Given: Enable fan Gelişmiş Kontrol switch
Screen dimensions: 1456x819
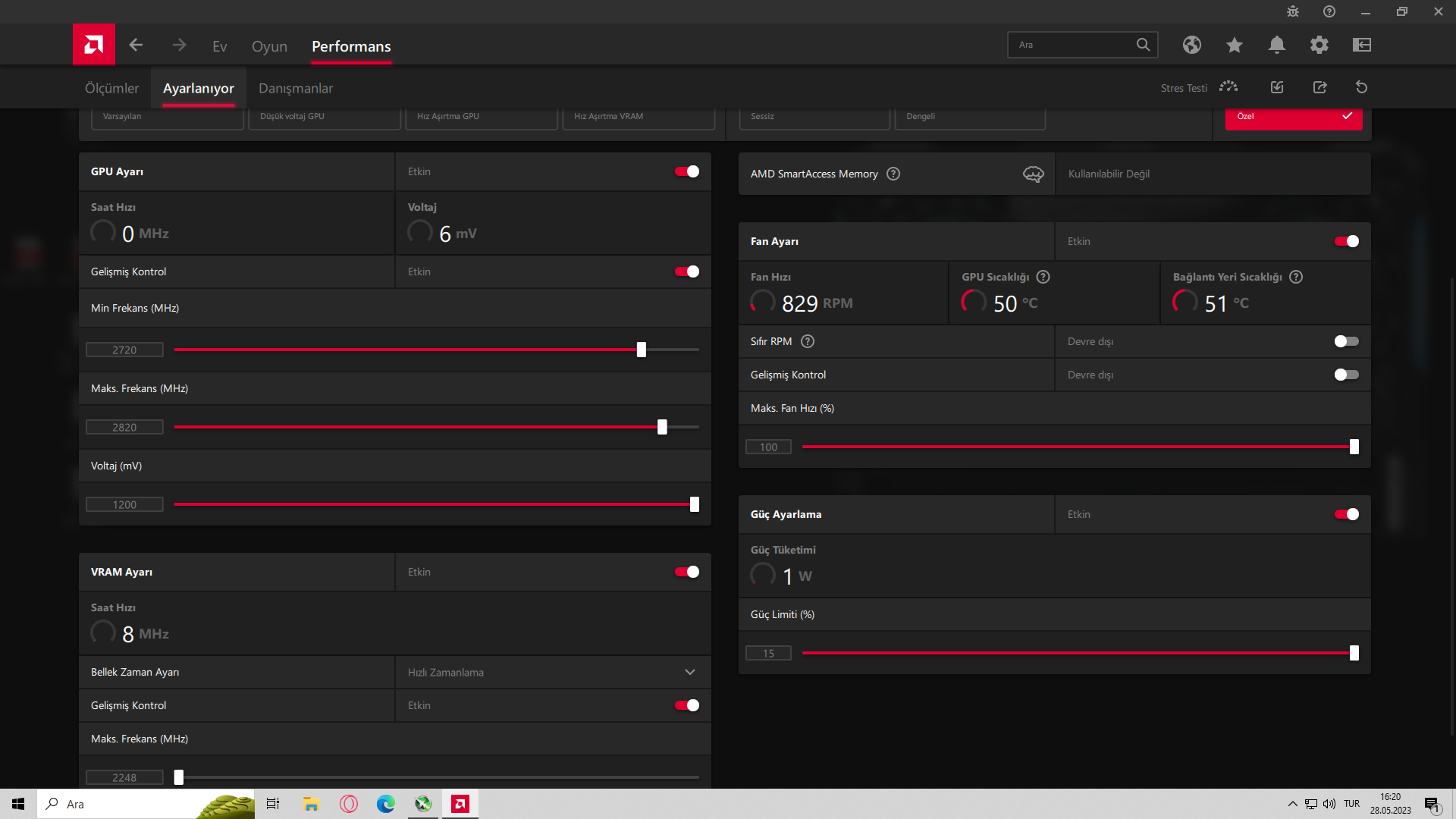Looking at the screenshot, I should [1347, 375].
